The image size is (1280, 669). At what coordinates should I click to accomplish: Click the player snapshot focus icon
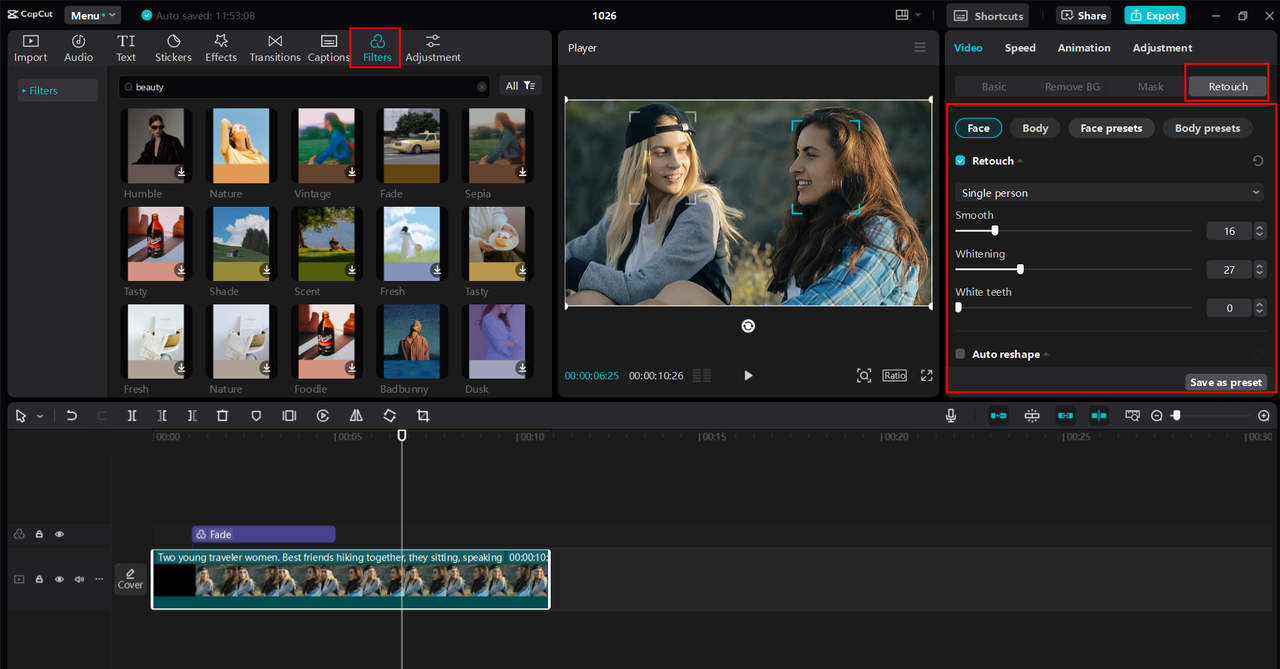[x=864, y=375]
